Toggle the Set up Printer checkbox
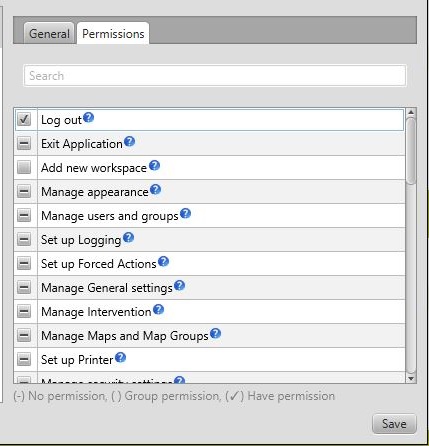 (x=24, y=359)
